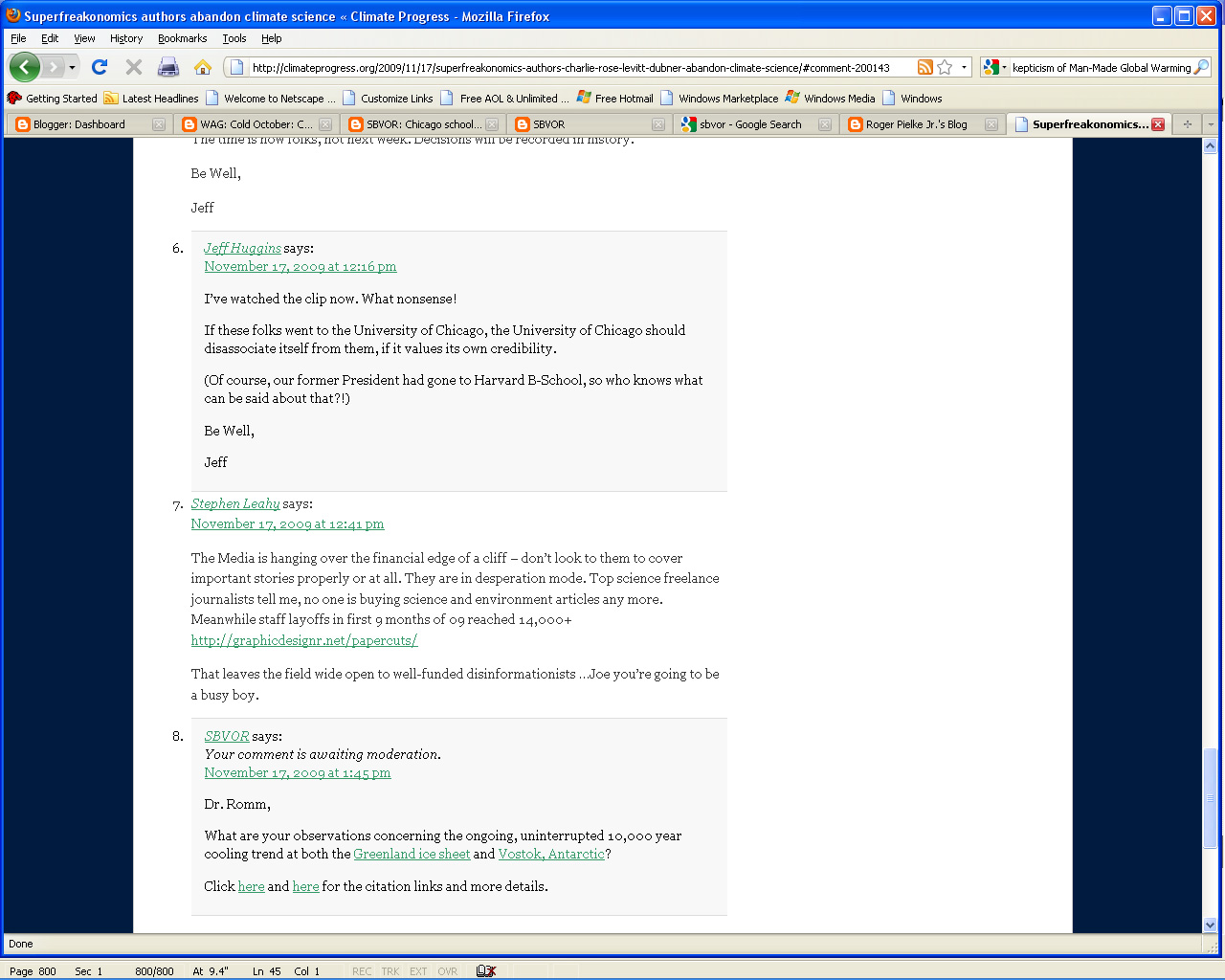
Task: Reload the page with the Refresh icon
Action: click(x=100, y=67)
